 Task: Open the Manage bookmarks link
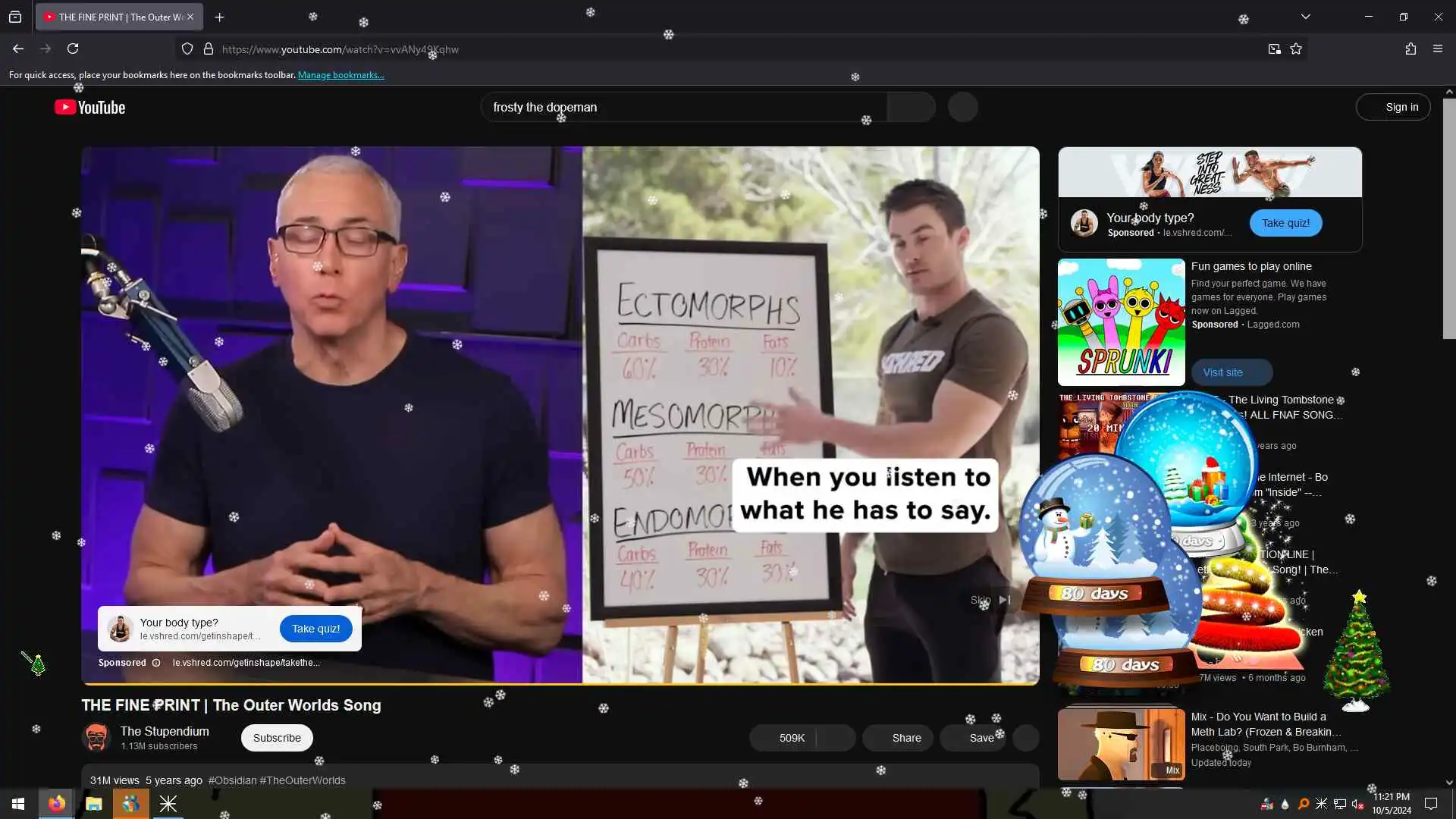340,75
